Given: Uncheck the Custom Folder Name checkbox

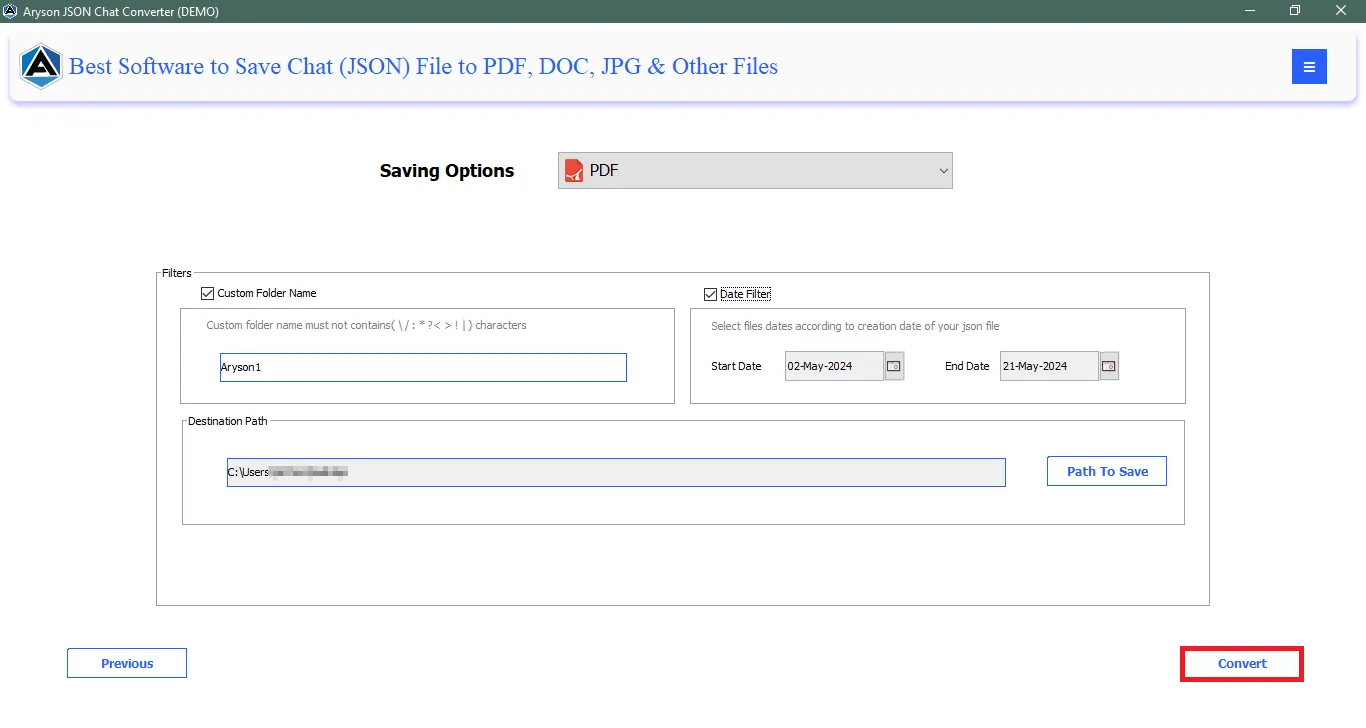Looking at the screenshot, I should [208, 294].
